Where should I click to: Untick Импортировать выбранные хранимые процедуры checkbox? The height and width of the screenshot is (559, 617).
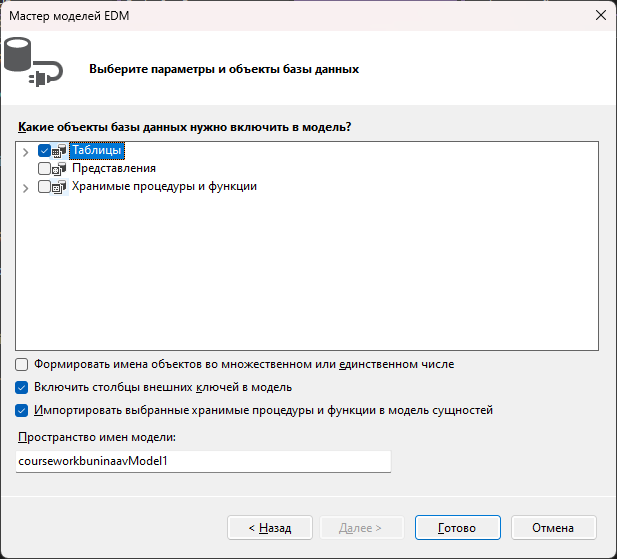click(22, 411)
